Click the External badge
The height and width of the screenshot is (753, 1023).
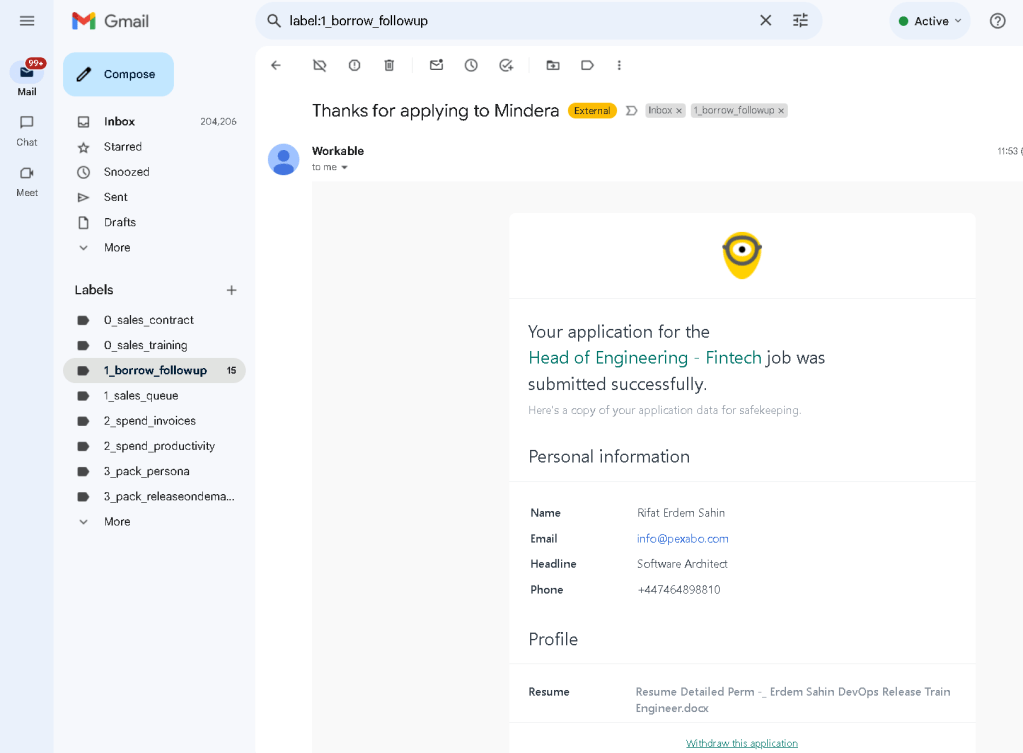click(x=592, y=111)
